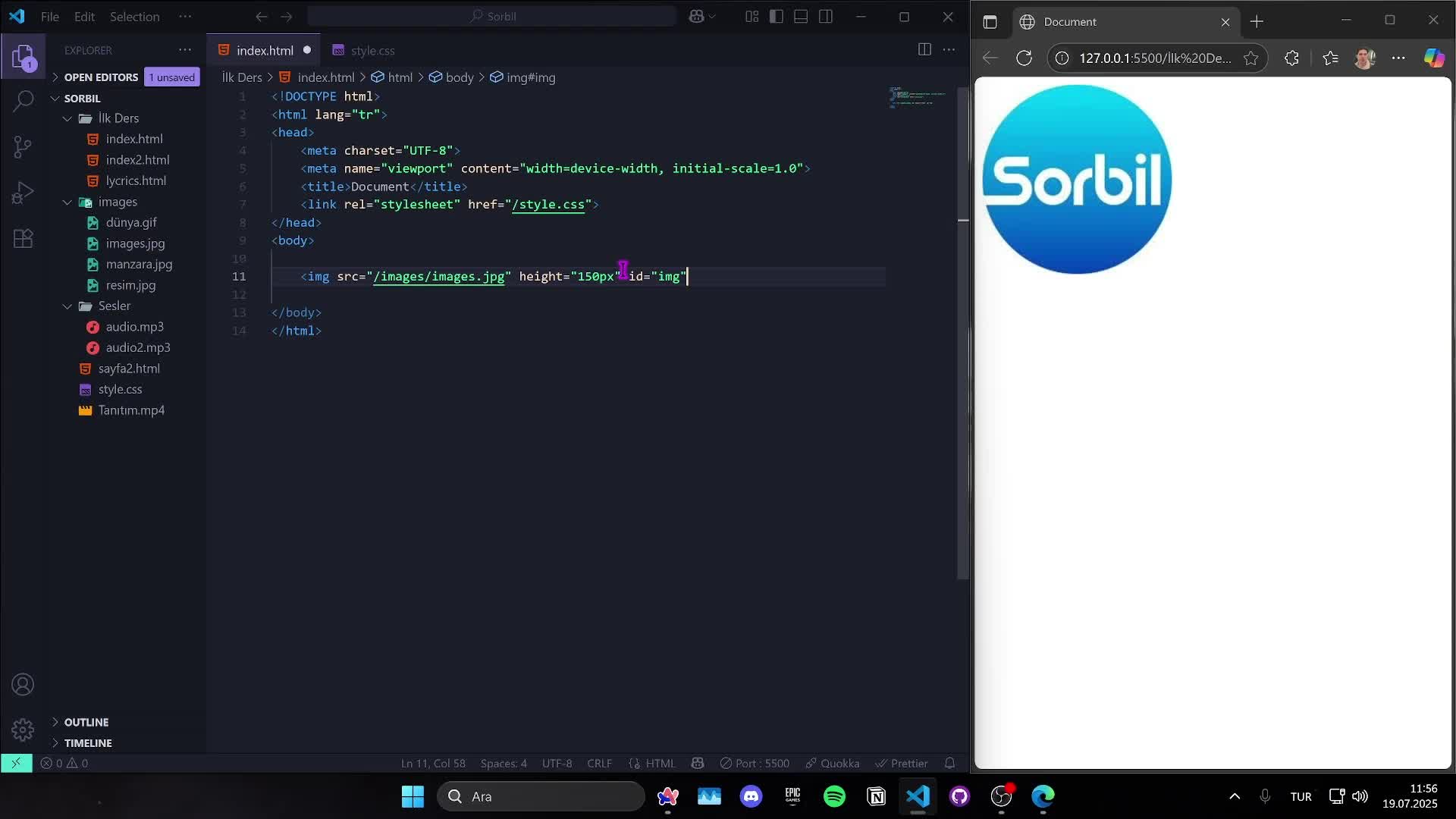Open Spotify from the taskbar

tap(834, 796)
